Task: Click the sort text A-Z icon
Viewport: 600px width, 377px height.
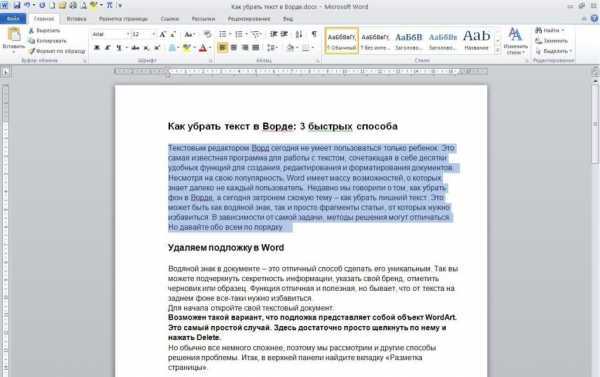Action: click(299, 34)
